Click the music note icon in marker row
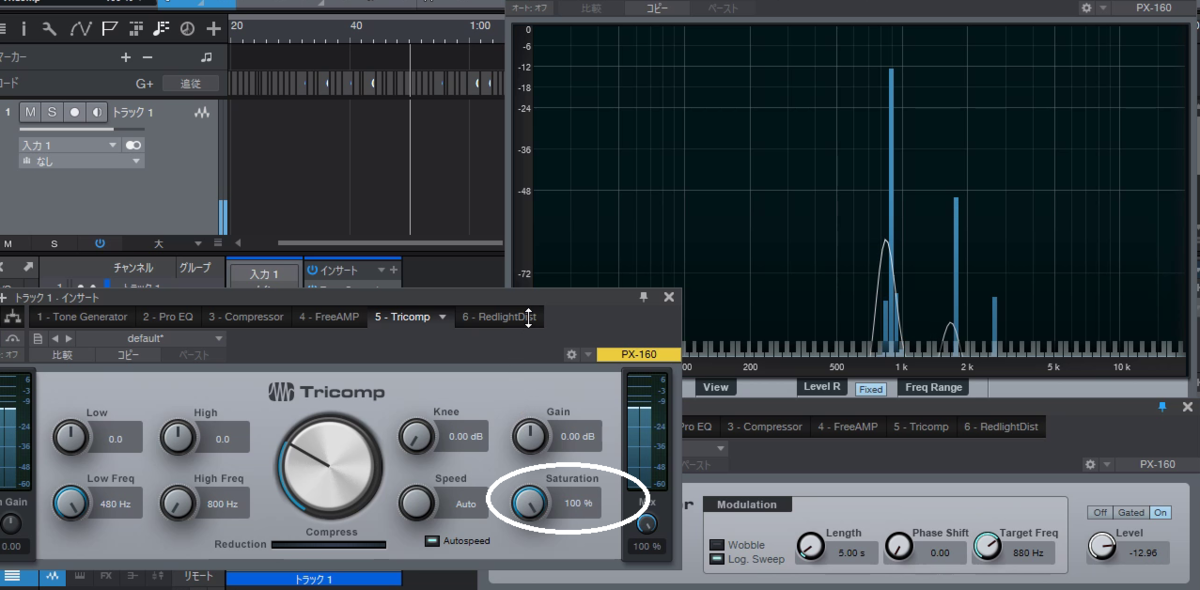Viewport: 1200px width, 590px height. coord(206,58)
